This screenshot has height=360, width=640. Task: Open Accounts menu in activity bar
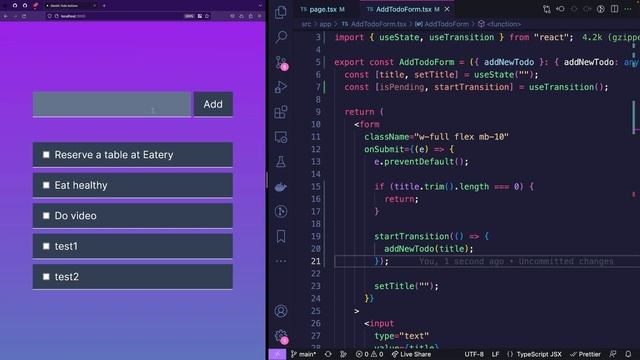click(x=281, y=311)
